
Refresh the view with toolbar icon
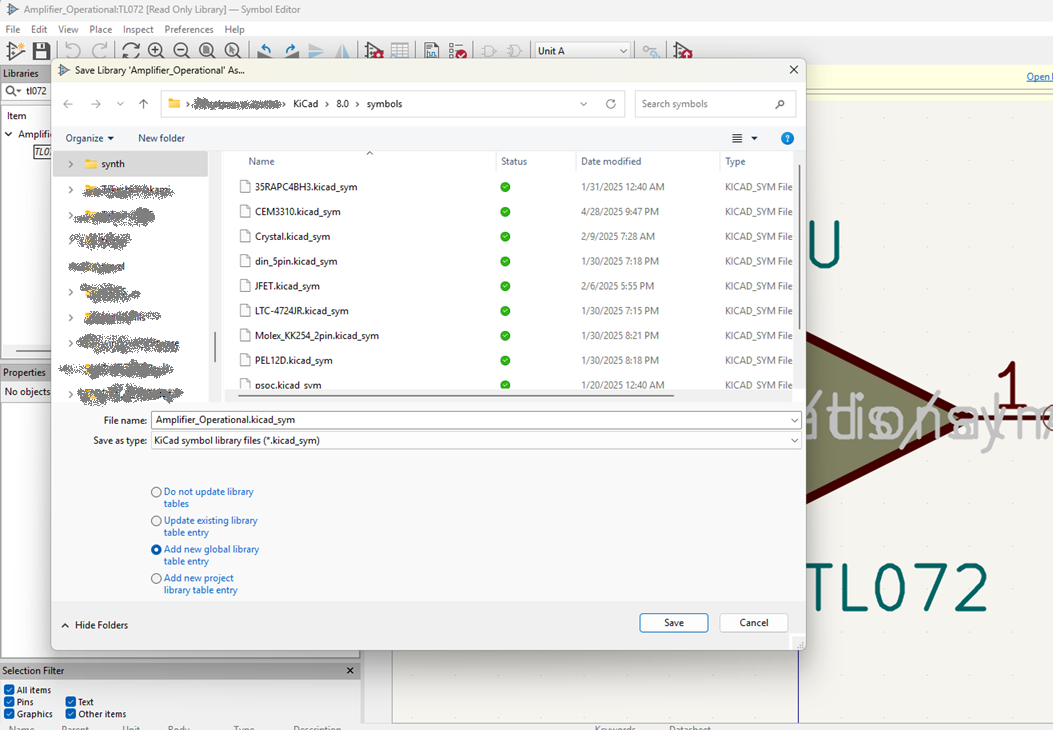(130, 51)
